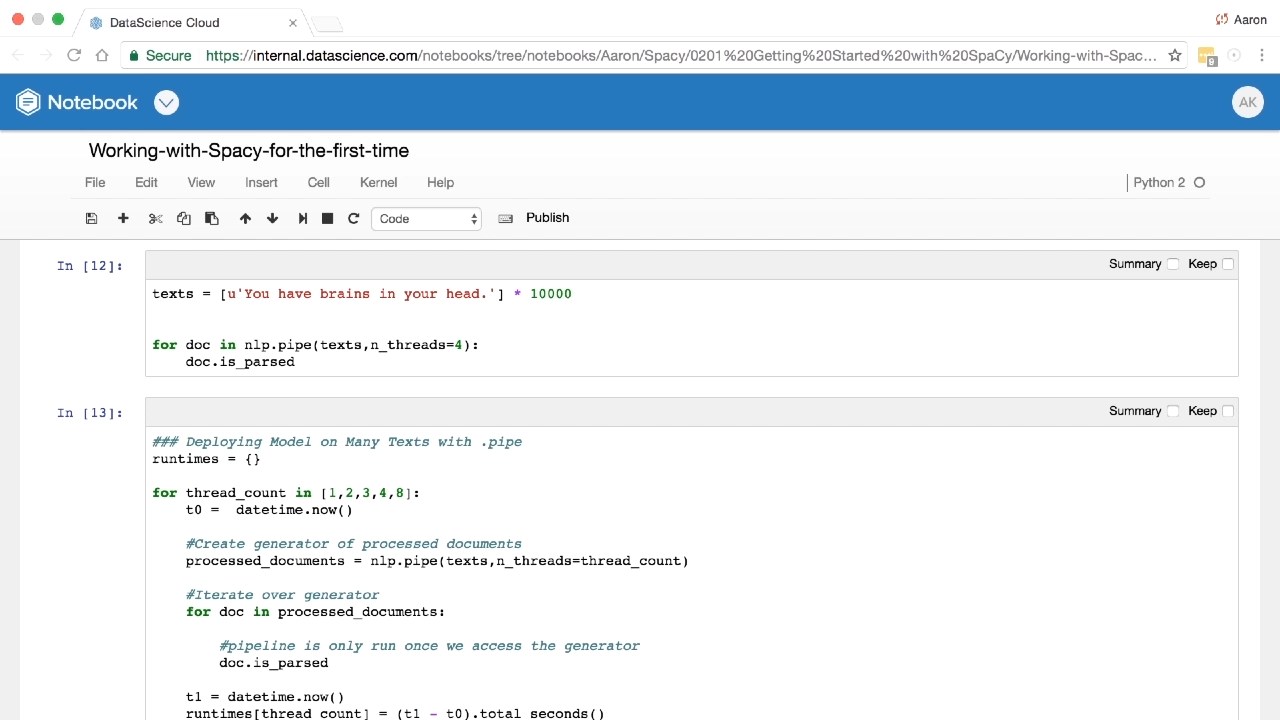Click the 'for thread_count in [1,2,3,4,8]:' line
Image resolution: width=1280 pixels, height=720 pixels.
click(x=286, y=493)
